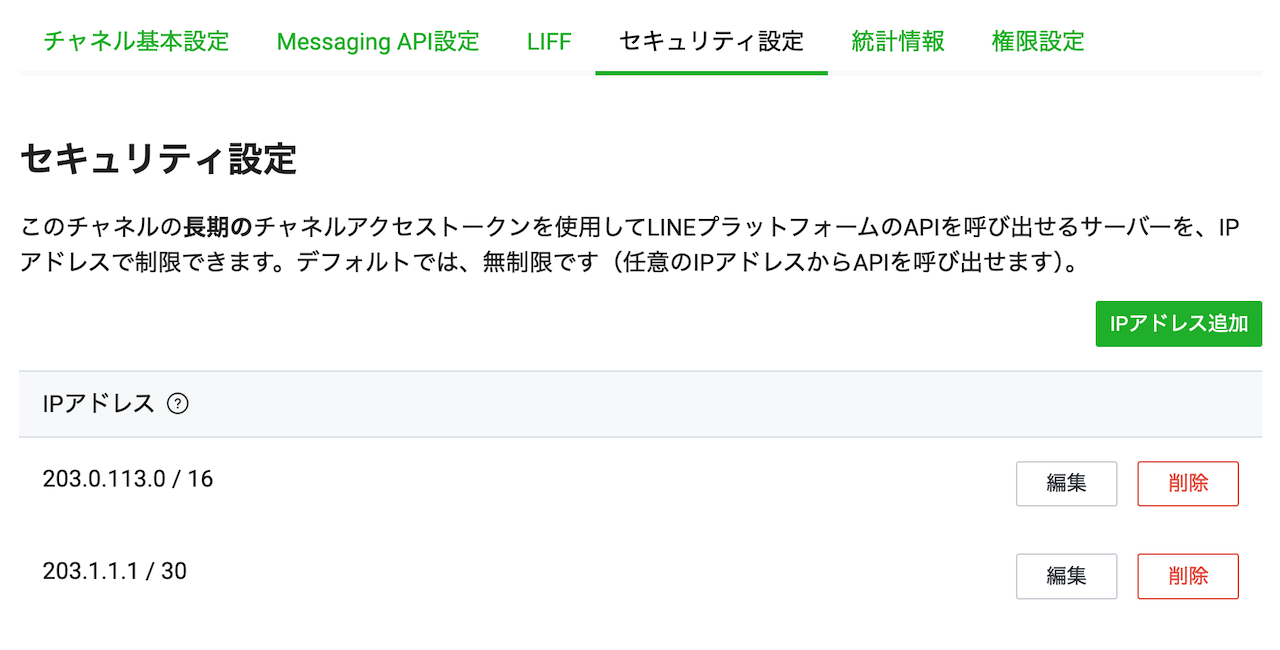
Task: Click the green IPアドレス追加 button
Action: [x=1179, y=324]
